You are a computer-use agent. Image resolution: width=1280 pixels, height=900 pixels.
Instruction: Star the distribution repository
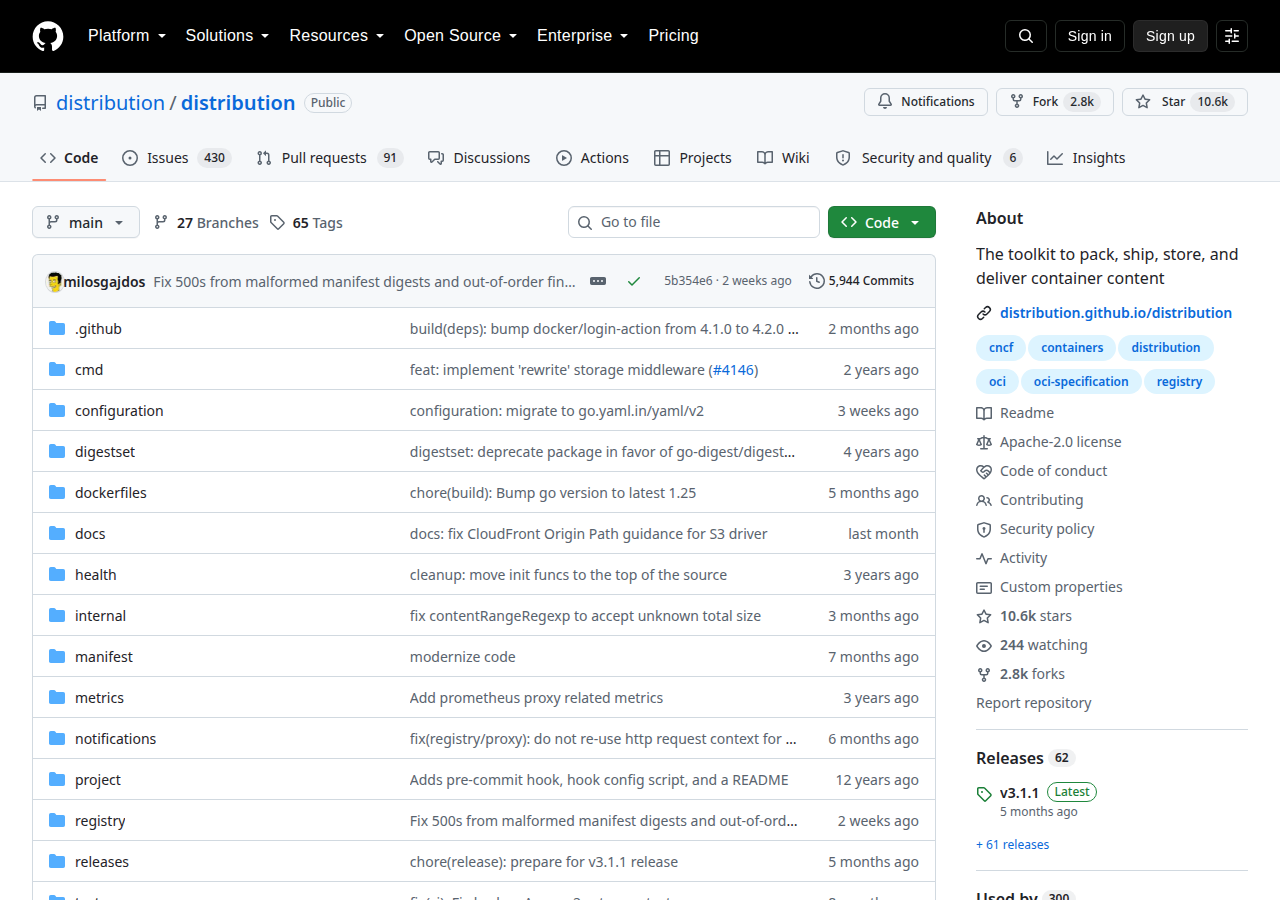tap(1185, 102)
